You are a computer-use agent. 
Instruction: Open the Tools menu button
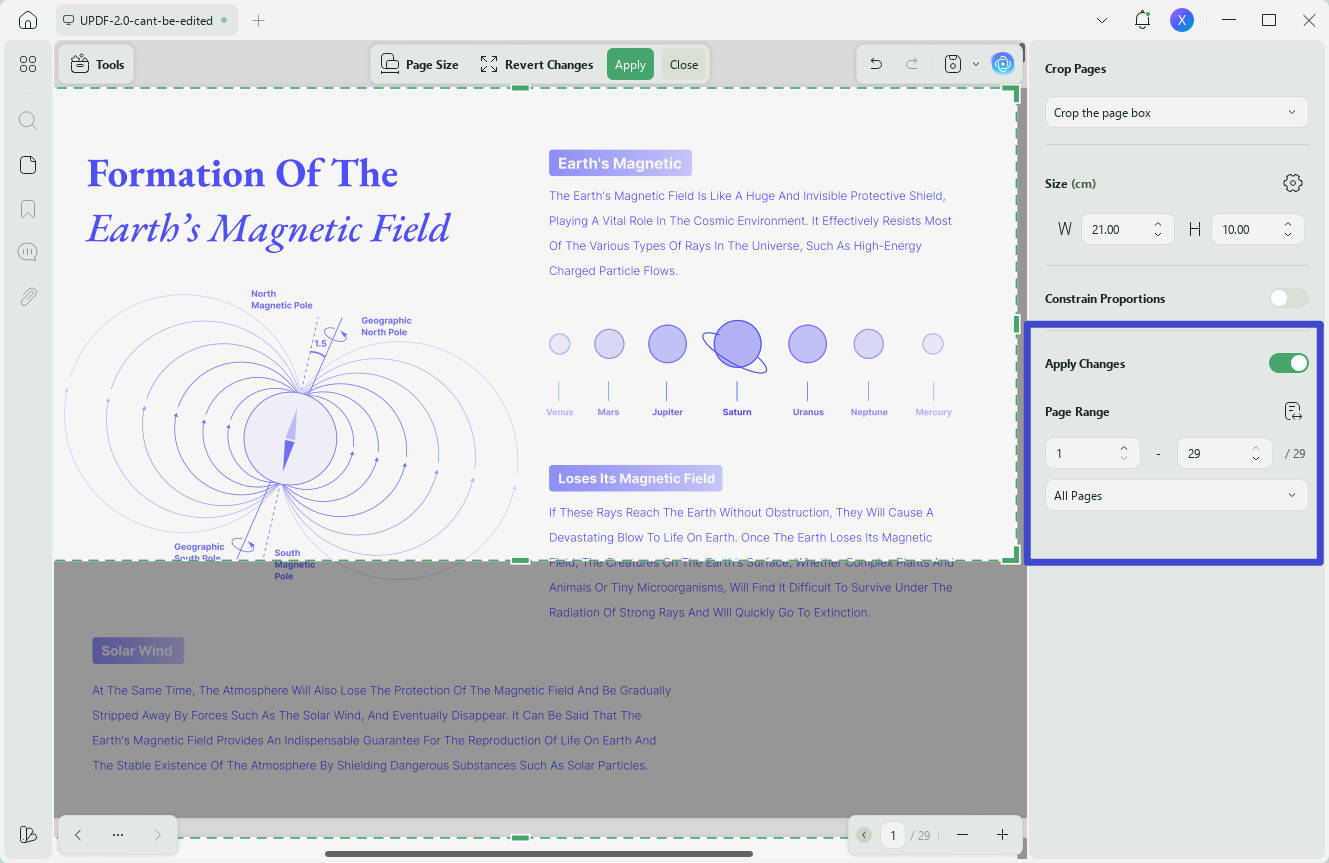[97, 64]
